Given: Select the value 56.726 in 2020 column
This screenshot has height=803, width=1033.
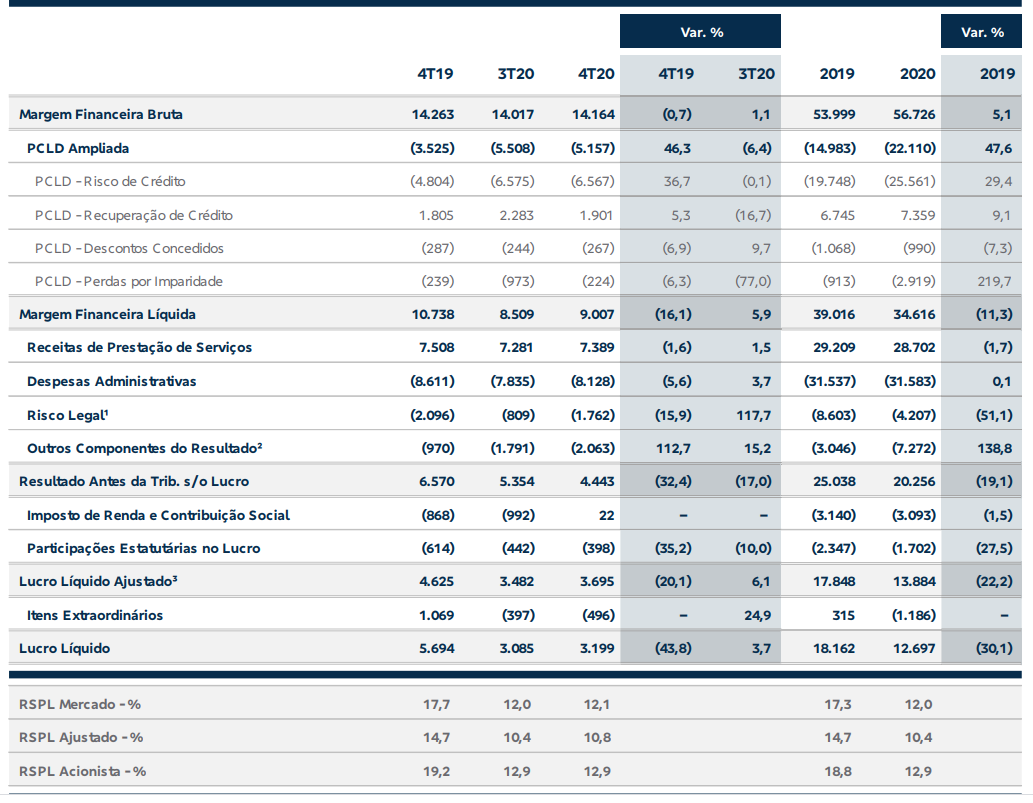Looking at the screenshot, I should click(914, 115).
